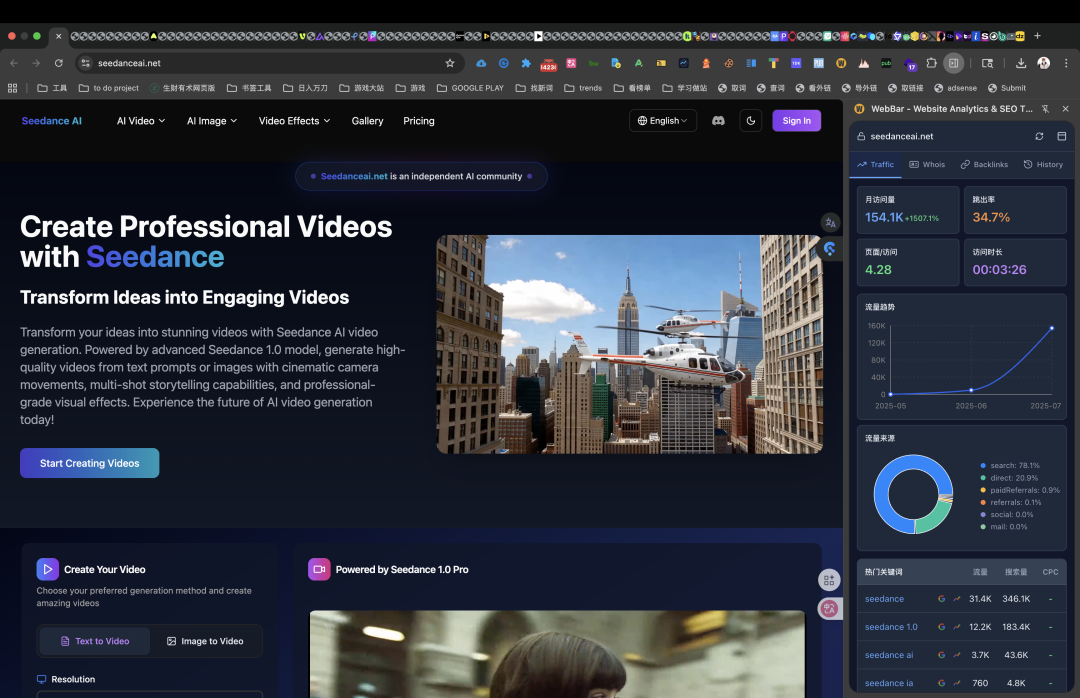Open the Chrome downloads icon
This screenshot has height=698, width=1080.
[x=1021, y=63]
